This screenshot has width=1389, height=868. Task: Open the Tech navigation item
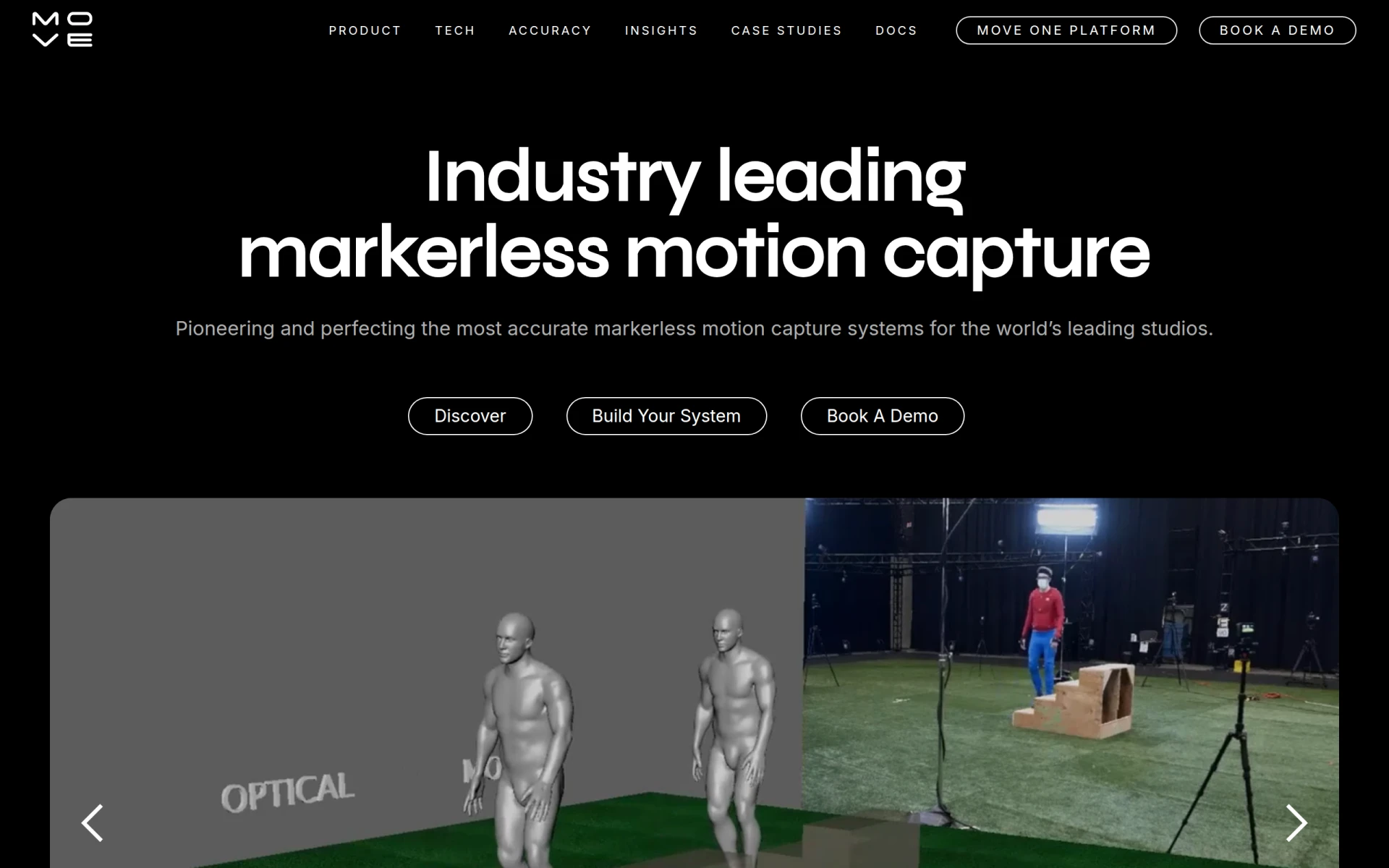coord(455,30)
